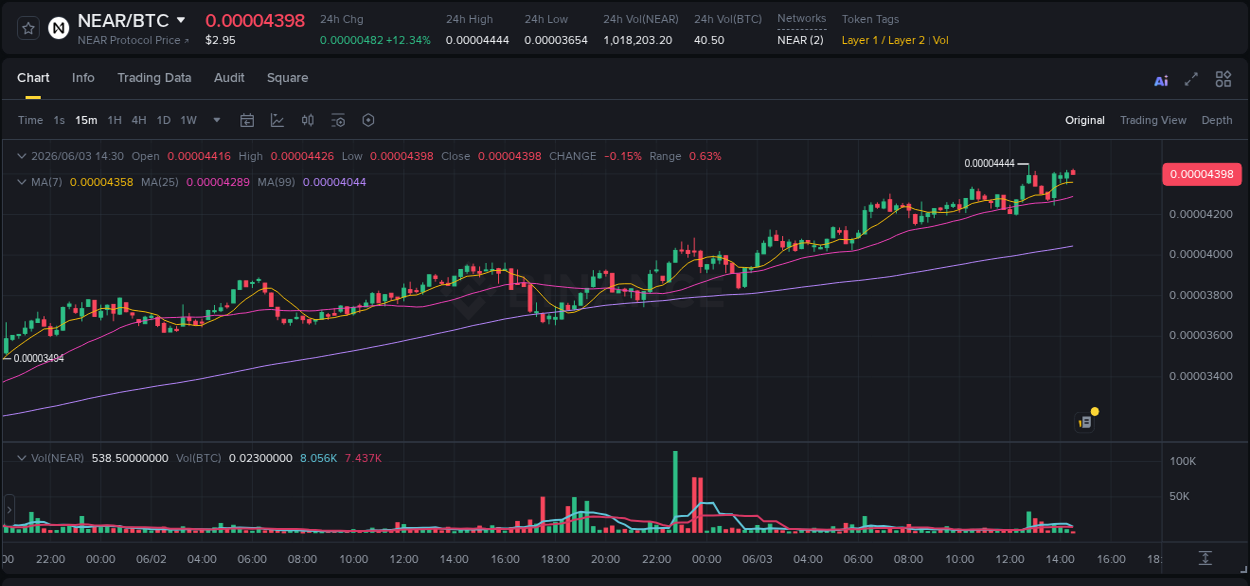
Task: Select the 1W interval
Action: pos(188,120)
